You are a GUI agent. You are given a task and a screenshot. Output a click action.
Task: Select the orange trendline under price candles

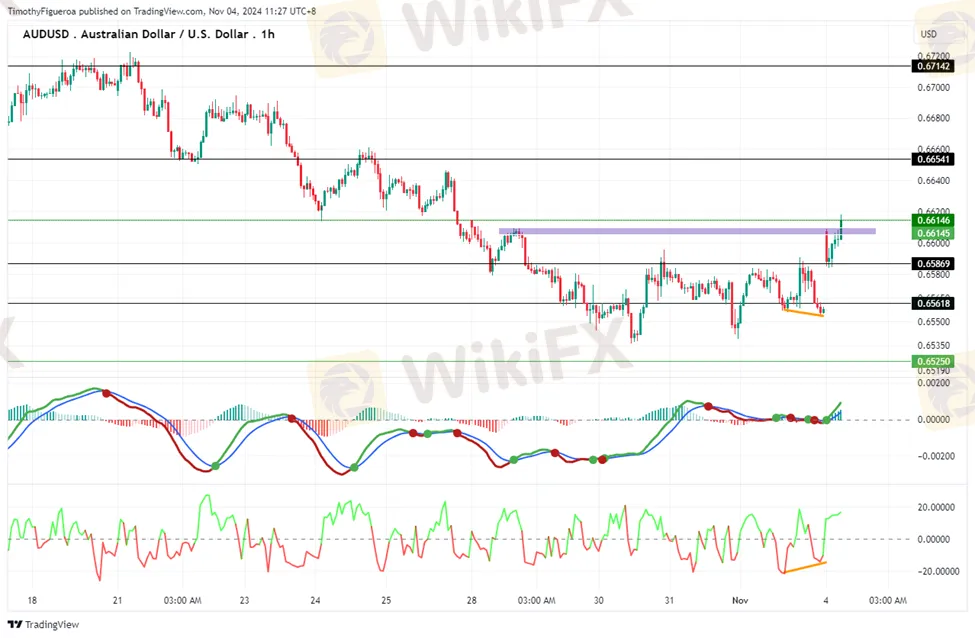click(803, 312)
